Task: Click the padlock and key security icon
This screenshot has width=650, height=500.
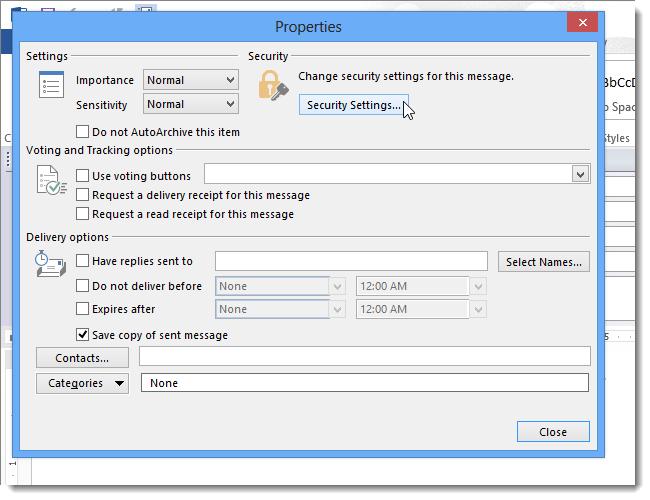Action: click(273, 85)
